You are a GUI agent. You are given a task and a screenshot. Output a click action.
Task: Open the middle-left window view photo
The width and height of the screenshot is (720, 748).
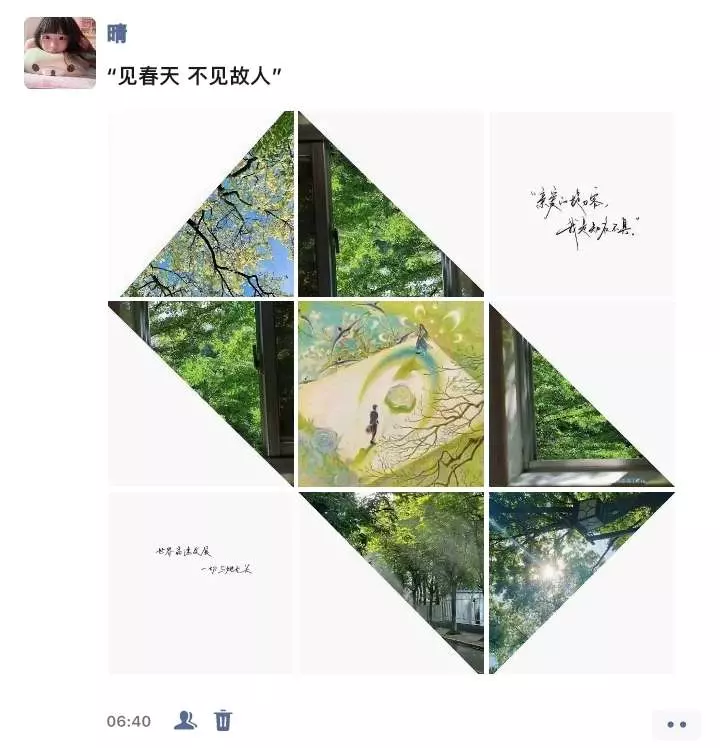pos(201,394)
